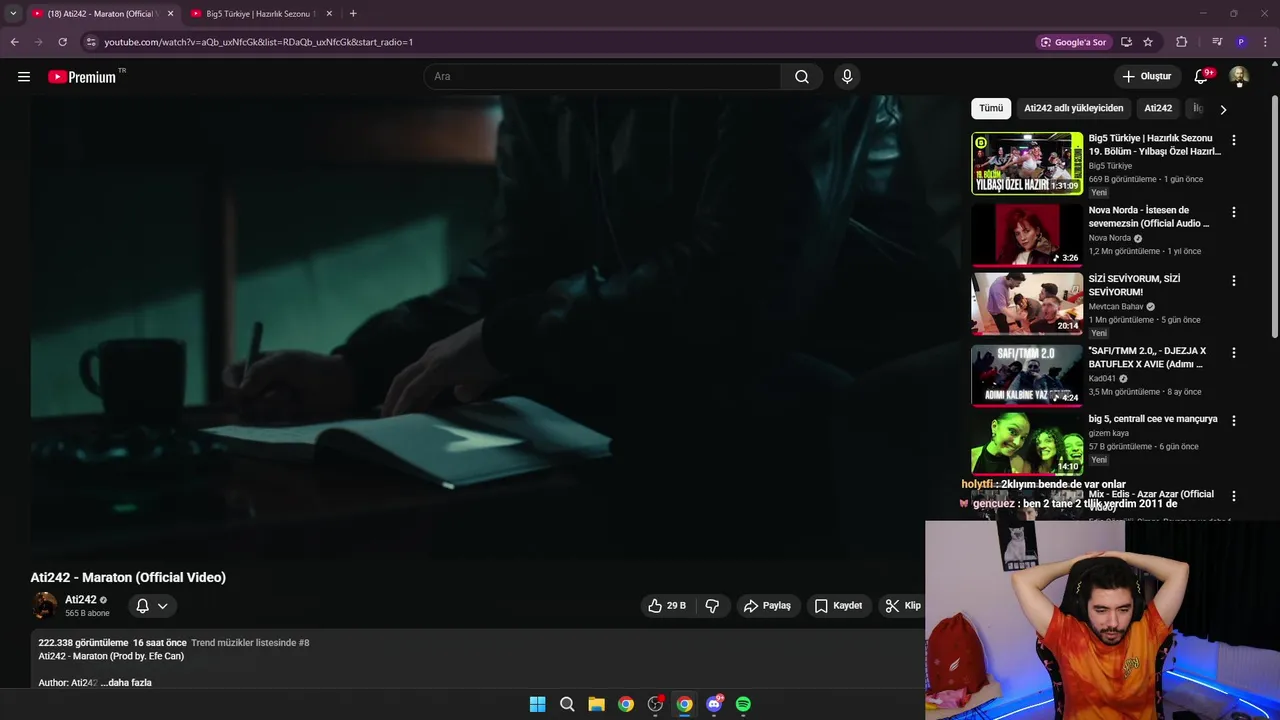Open the YouTube hamburger guide menu
The height and width of the screenshot is (720, 1280).
pyautogui.click(x=24, y=76)
